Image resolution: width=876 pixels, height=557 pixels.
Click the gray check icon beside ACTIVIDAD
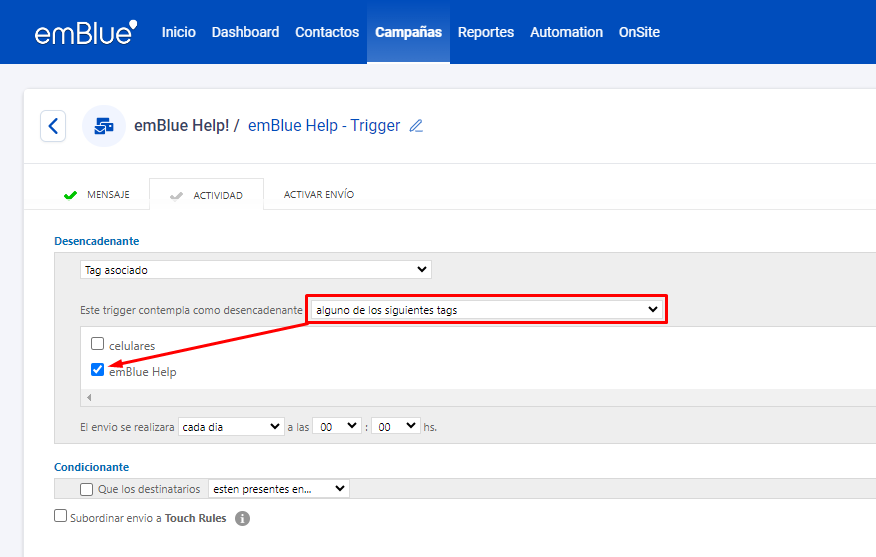pos(177,196)
